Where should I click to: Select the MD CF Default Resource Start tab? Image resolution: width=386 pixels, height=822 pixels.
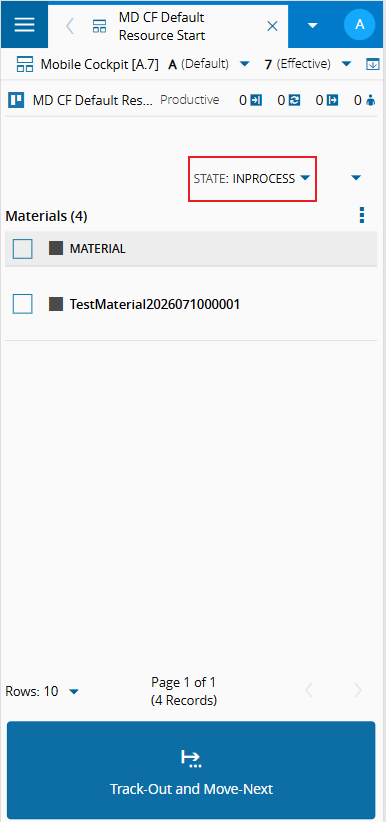[162, 26]
